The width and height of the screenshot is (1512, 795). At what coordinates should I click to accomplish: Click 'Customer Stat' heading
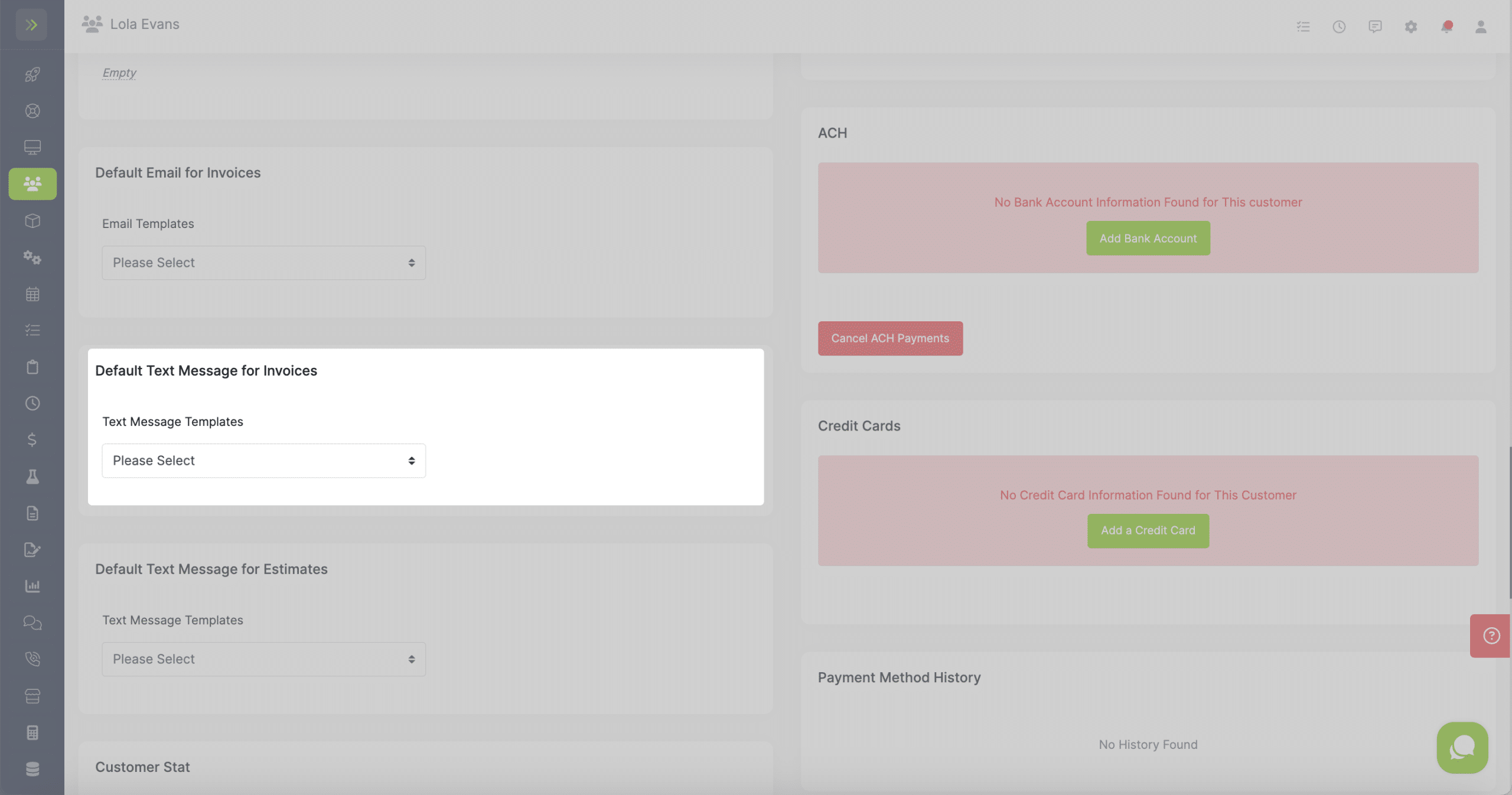point(142,767)
